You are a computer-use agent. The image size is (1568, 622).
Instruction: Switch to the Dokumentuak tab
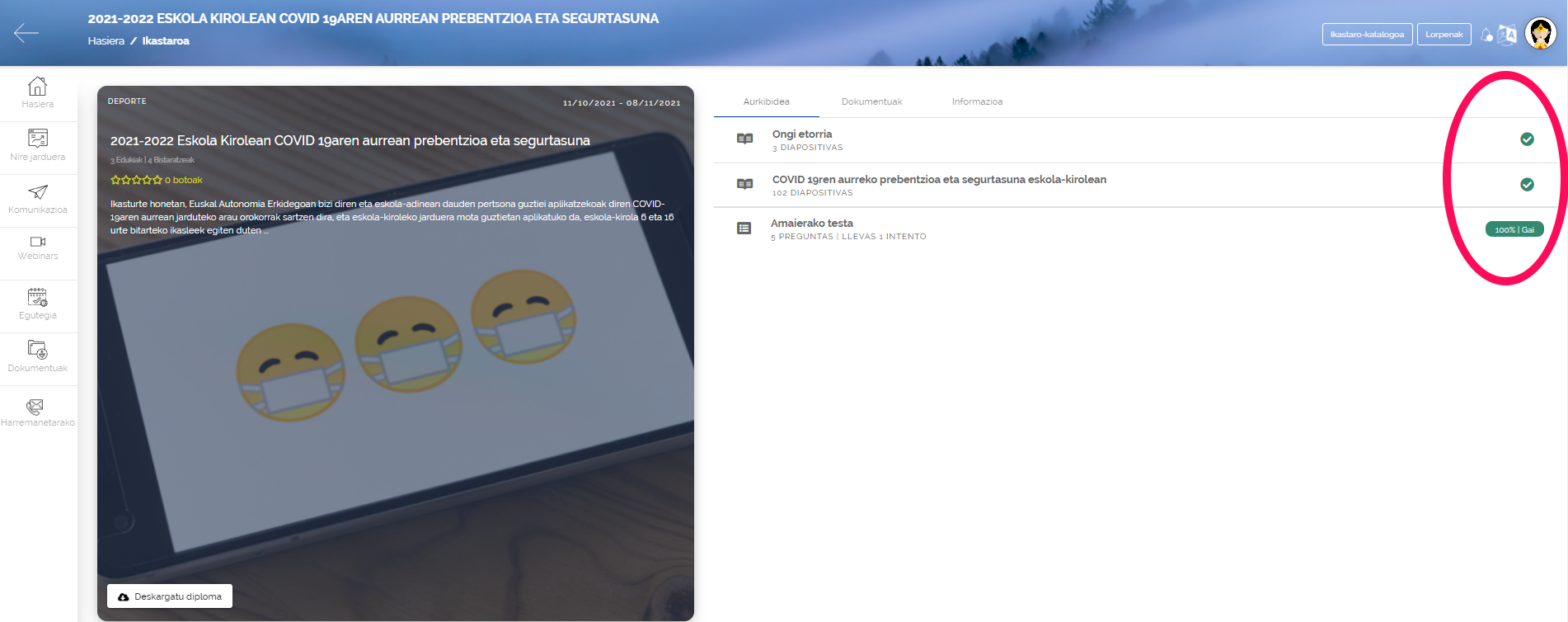pos(871,102)
